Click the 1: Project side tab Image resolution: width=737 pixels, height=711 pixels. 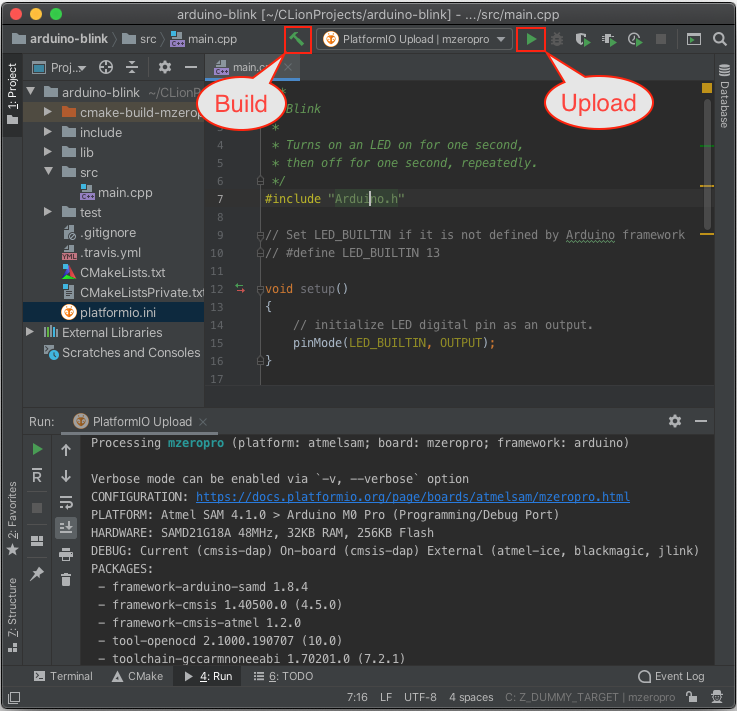pos(12,94)
